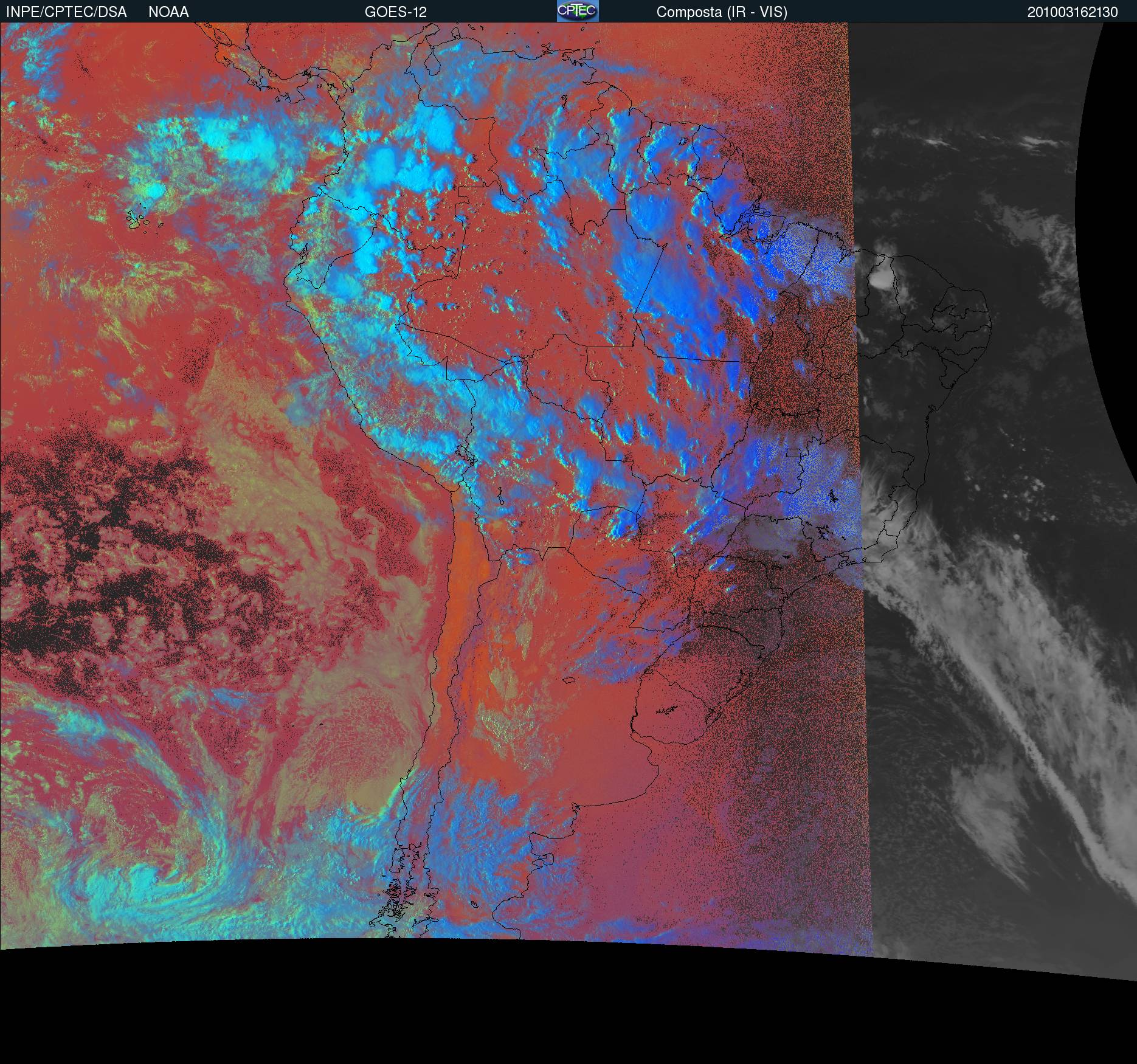
Task: Select the GOES-12 satellite label
Action: (x=396, y=12)
